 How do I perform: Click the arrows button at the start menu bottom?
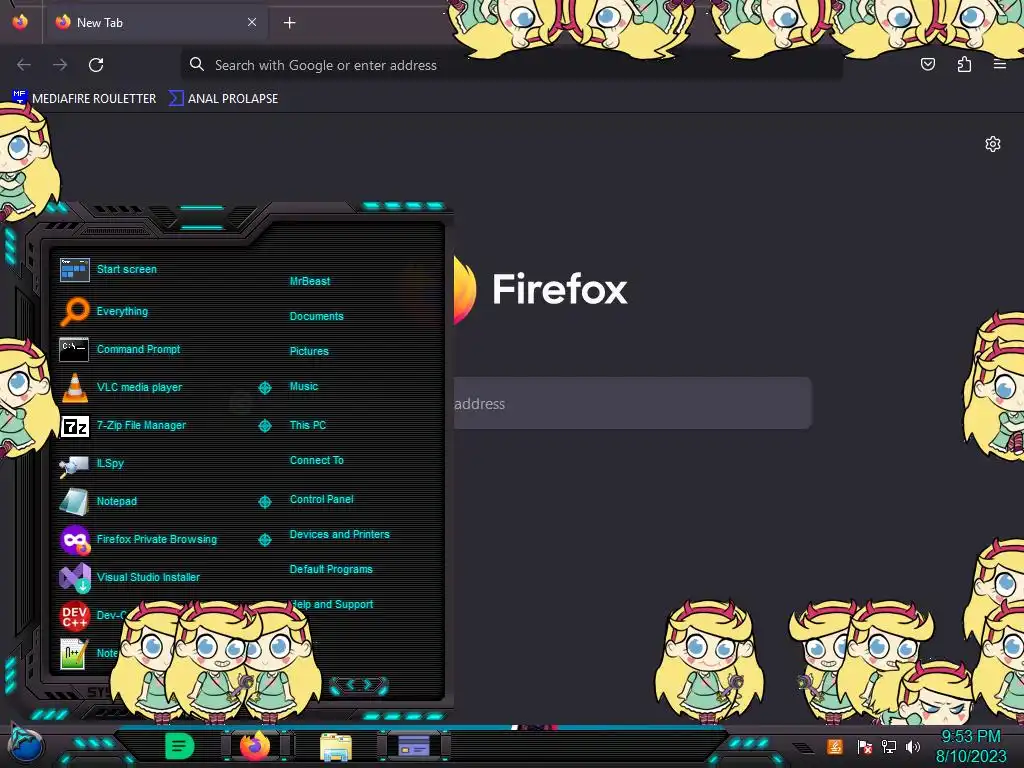pos(359,684)
